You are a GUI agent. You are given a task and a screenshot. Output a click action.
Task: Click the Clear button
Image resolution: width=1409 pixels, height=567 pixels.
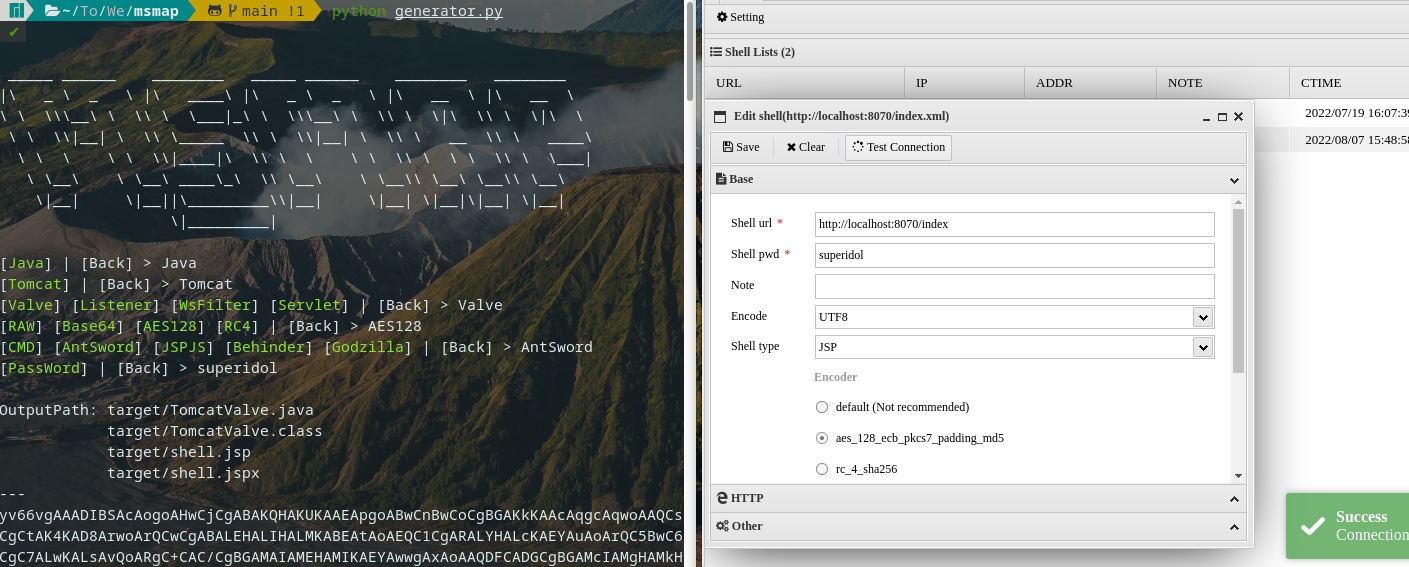click(805, 147)
